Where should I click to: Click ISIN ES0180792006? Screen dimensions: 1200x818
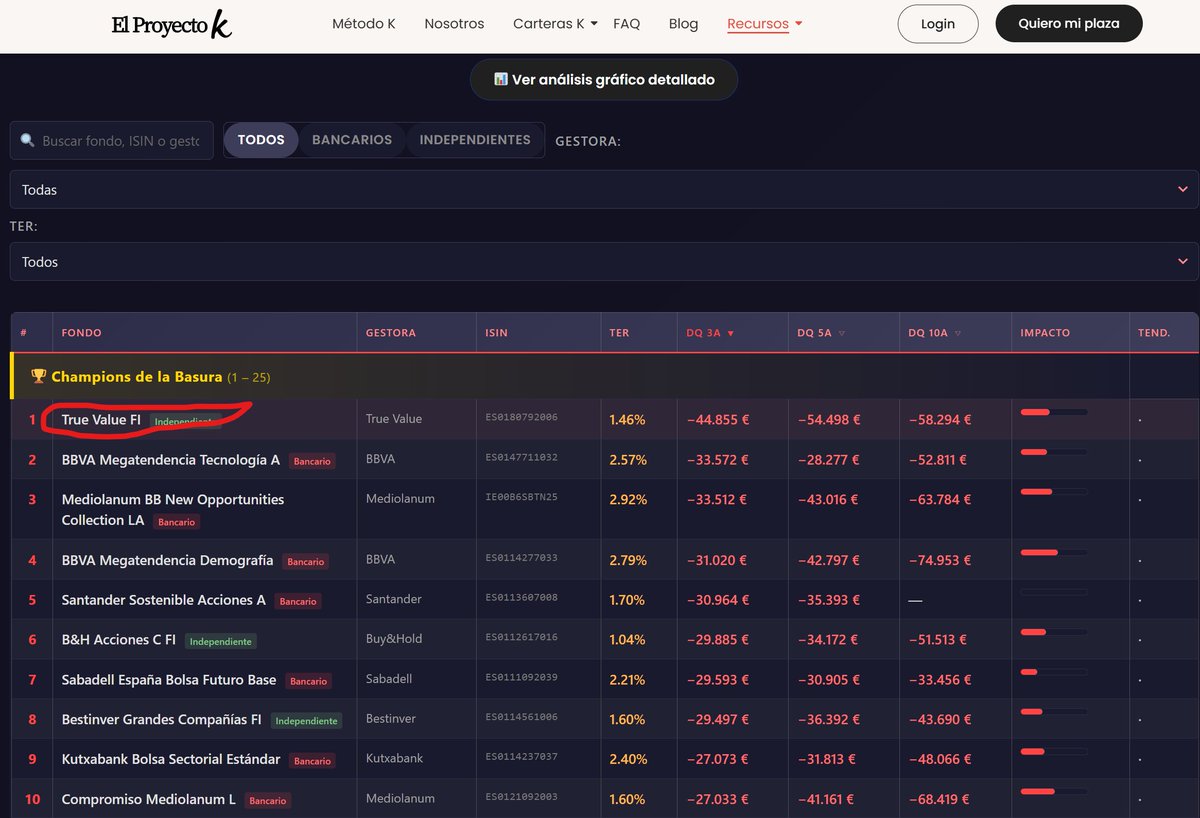tap(522, 417)
